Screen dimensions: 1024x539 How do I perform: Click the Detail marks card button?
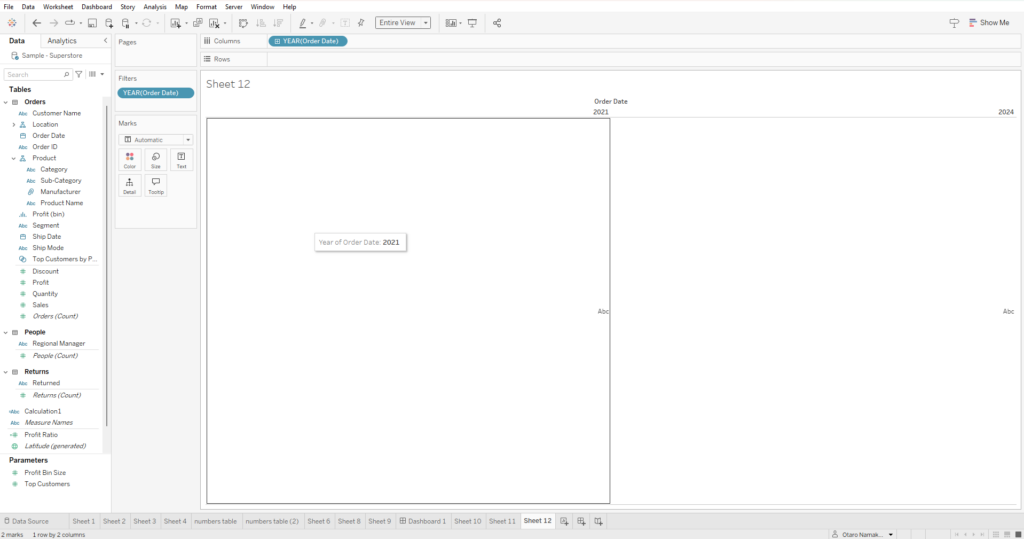(129, 186)
